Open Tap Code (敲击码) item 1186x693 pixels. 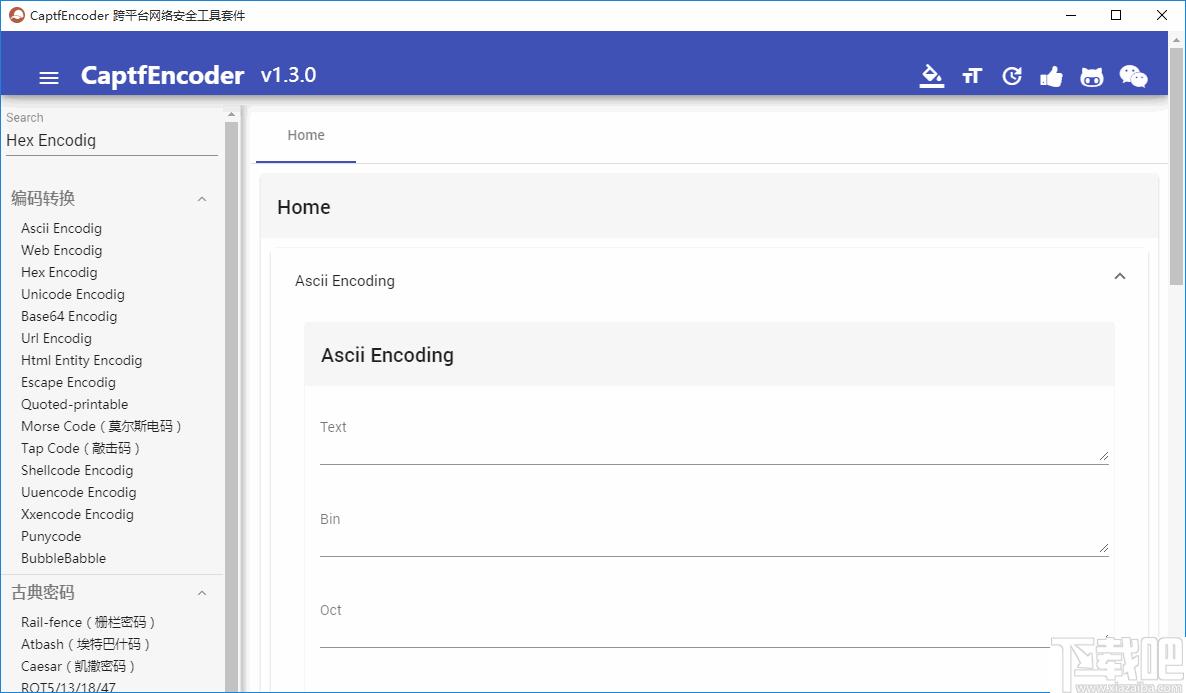80,448
